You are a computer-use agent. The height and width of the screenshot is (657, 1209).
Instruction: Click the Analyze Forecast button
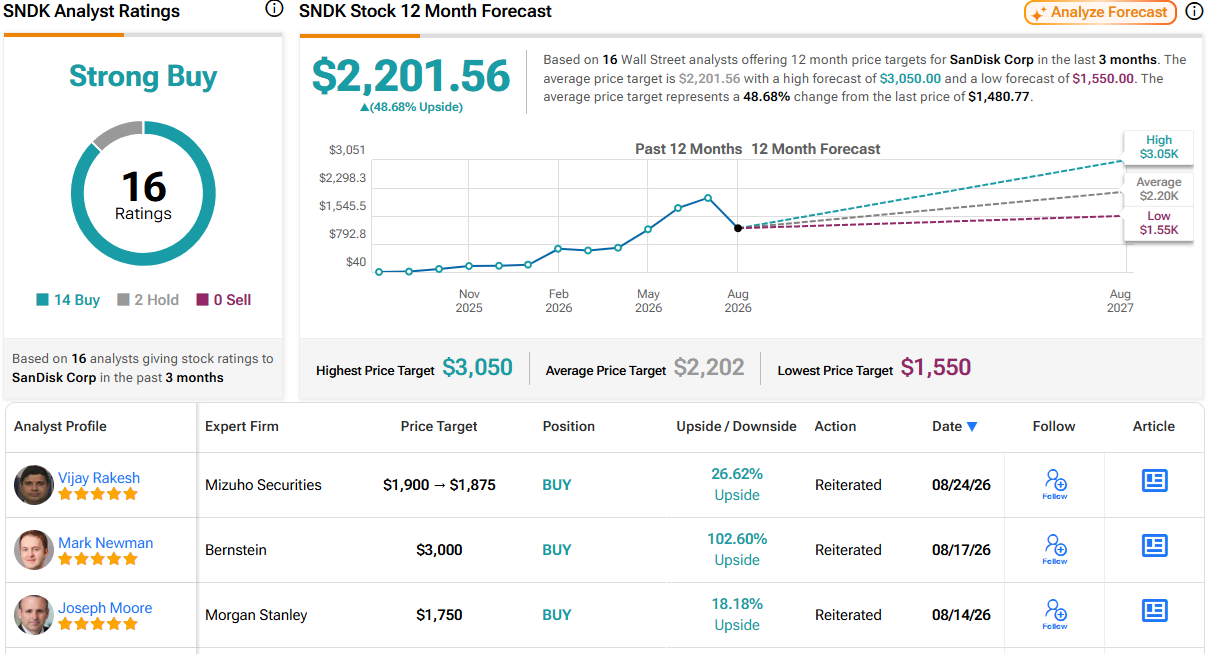(1100, 12)
